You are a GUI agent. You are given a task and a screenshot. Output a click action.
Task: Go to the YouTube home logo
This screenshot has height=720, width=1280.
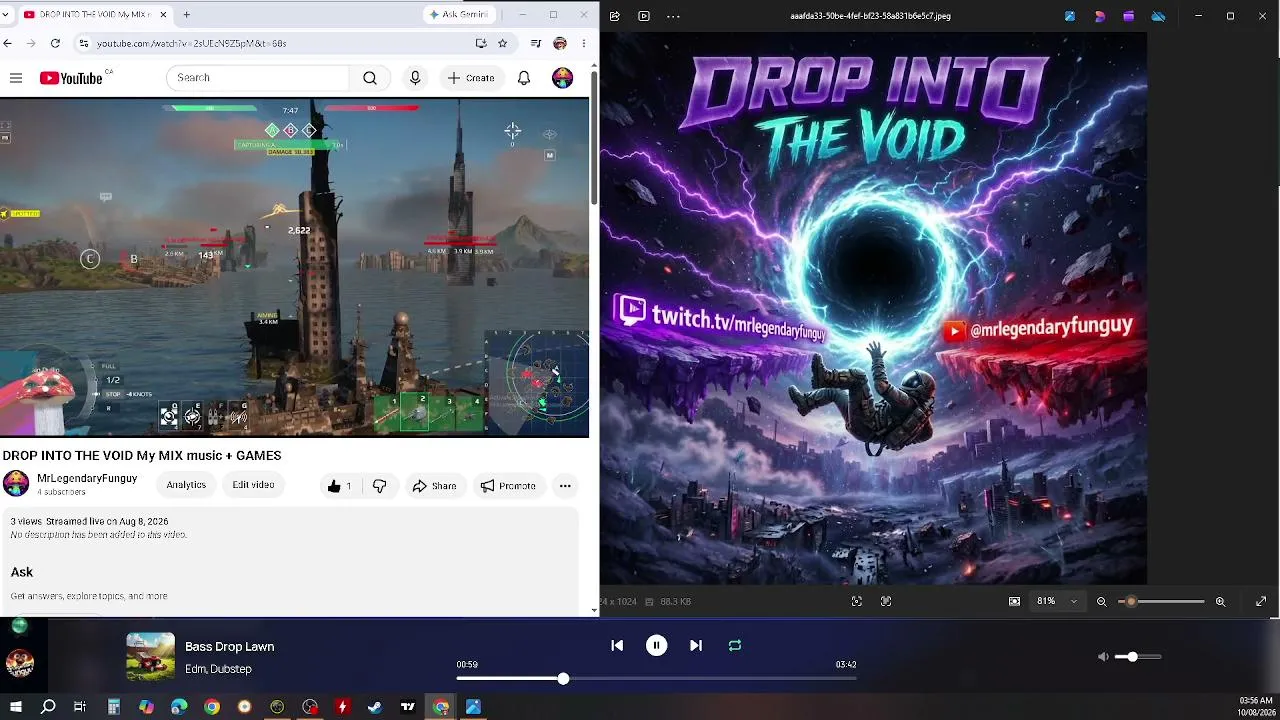(71, 78)
